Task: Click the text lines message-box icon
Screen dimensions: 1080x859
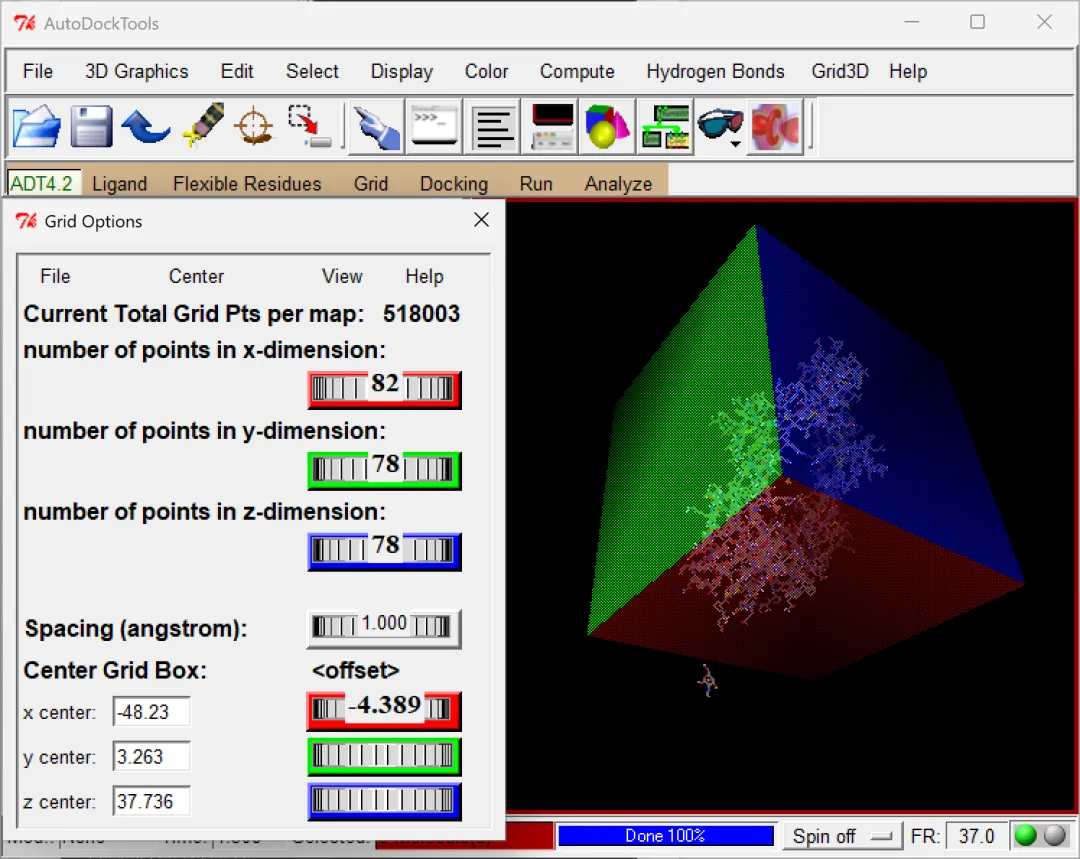Action: tap(491, 127)
